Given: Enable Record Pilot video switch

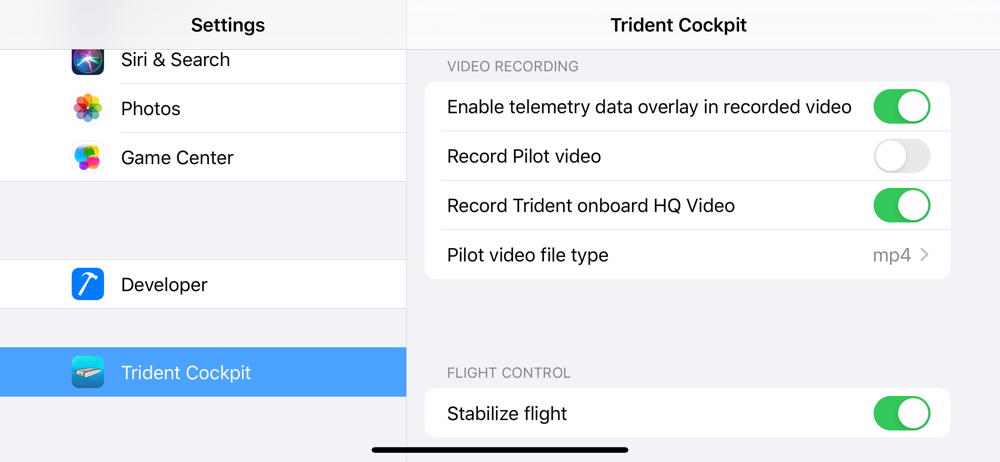Looking at the screenshot, I should 902,156.
